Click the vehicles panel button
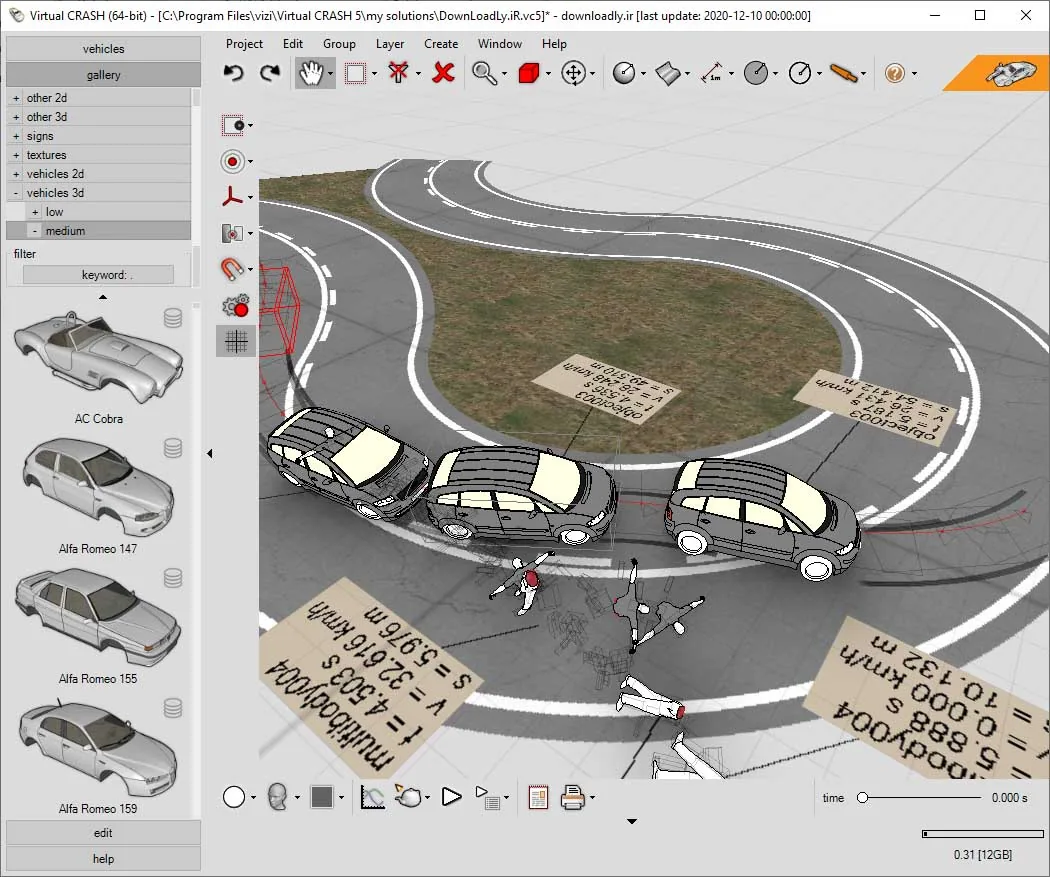Viewport: 1050px width, 877px height. pos(103,49)
